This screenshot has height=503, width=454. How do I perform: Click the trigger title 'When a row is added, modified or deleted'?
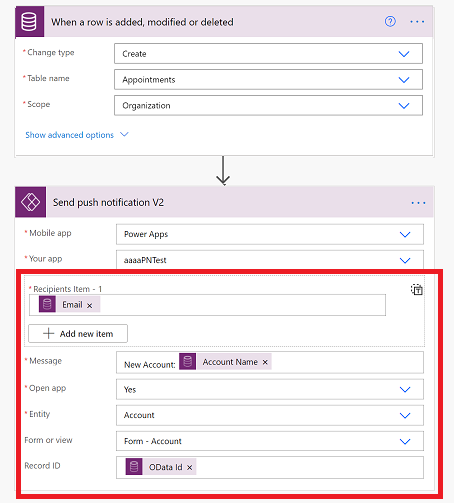tap(142, 22)
